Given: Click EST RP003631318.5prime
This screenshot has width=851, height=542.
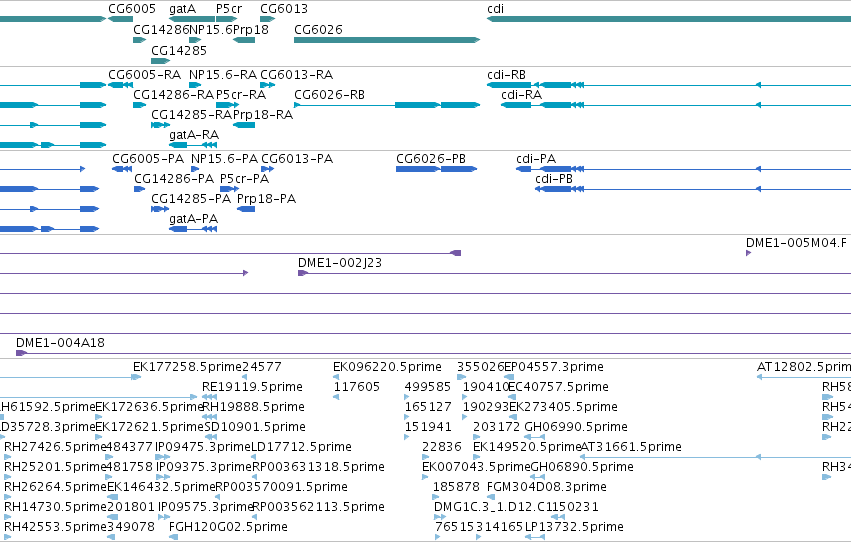Looking at the screenshot, I should (x=318, y=468).
